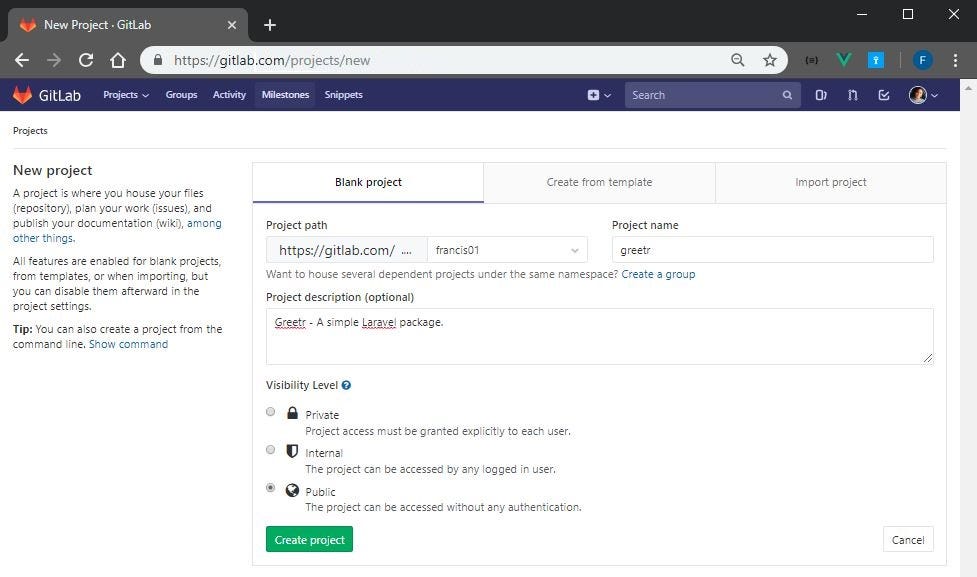Follow the Create a group link
Screen dimensions: 977x577
[x=658, y=274]
